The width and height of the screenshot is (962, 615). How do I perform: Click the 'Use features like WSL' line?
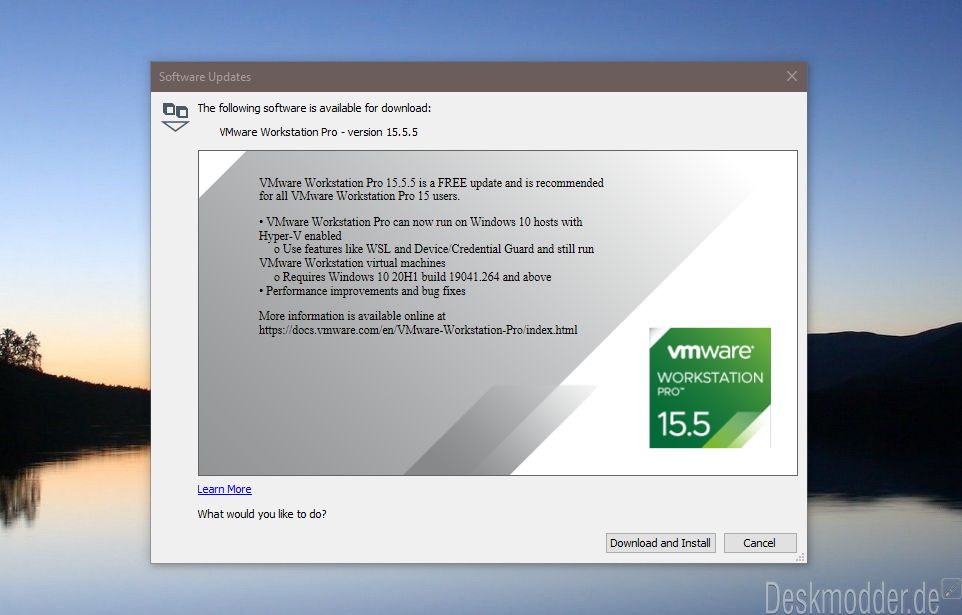click(434, 249)
